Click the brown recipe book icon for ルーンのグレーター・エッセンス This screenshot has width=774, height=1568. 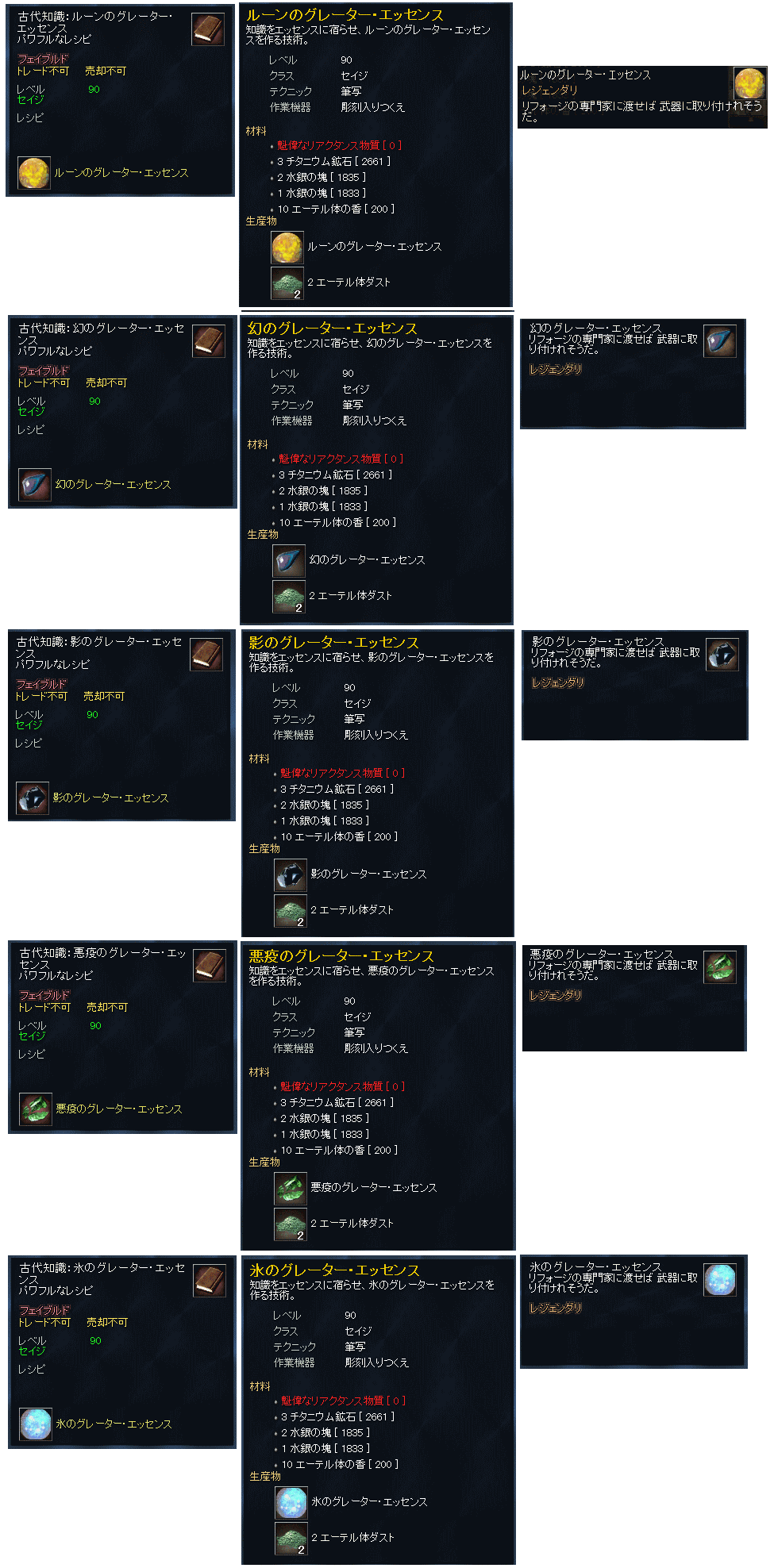(x=208, y=29)
